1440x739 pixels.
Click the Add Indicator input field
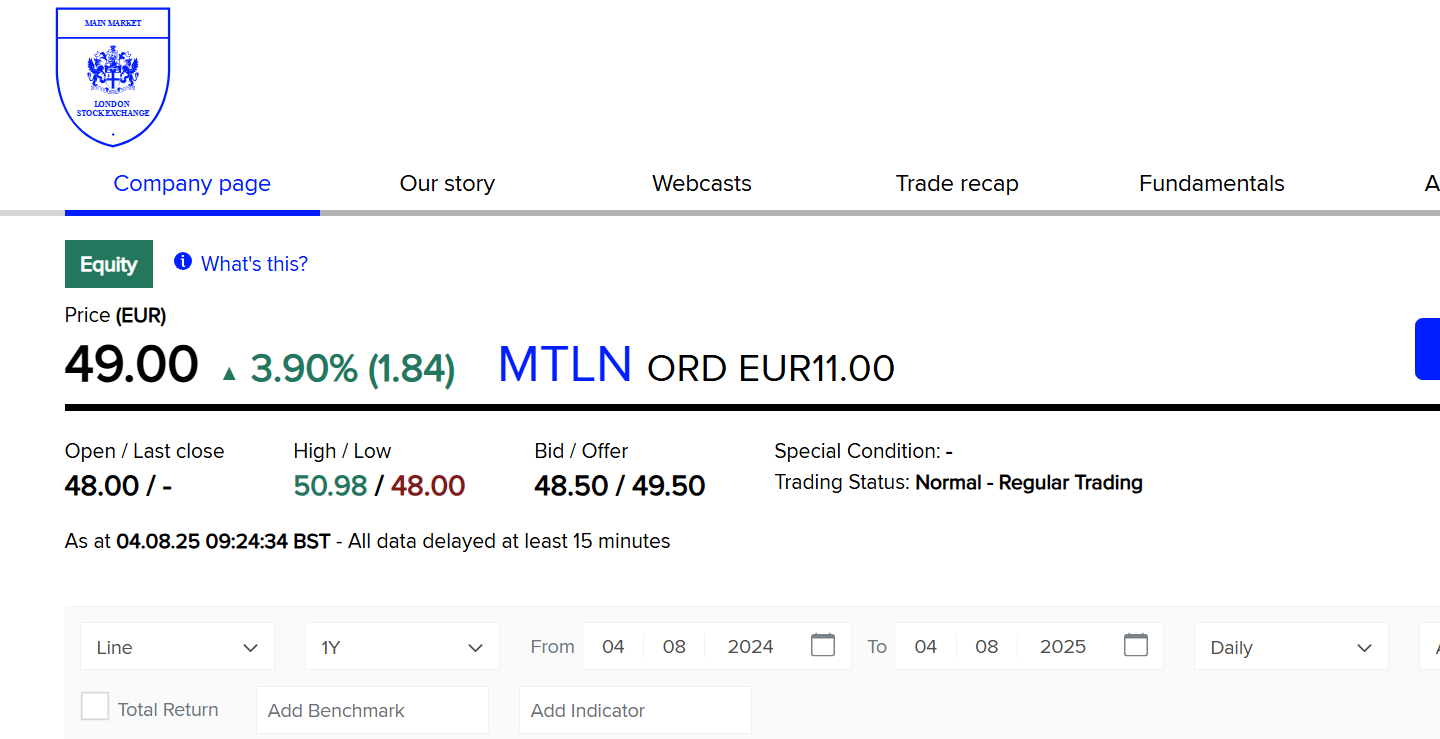click(634, 710)
